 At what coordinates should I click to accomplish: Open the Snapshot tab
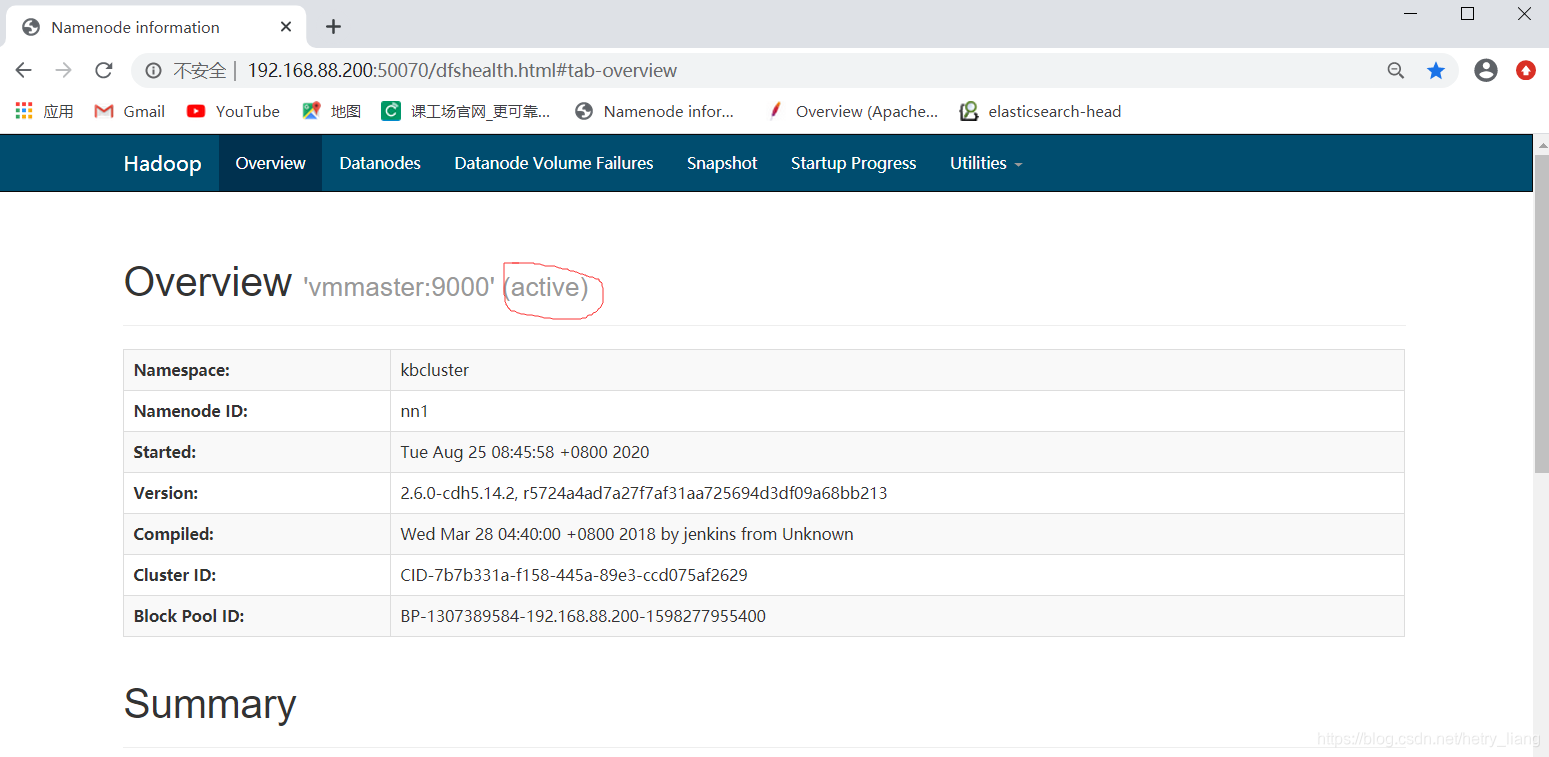[722, 163]
